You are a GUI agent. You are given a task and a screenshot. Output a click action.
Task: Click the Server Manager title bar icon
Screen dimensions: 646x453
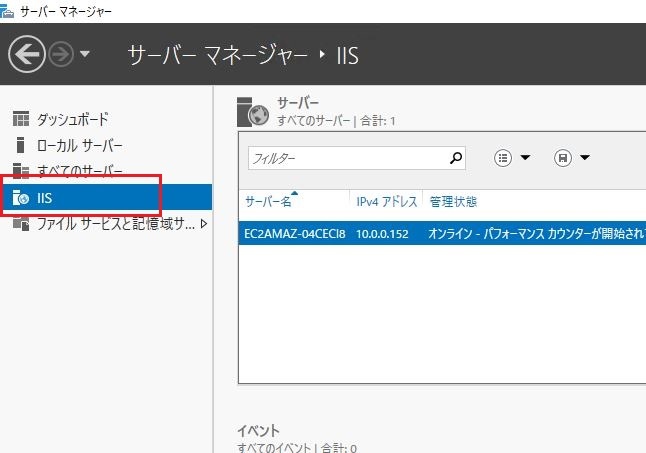[7, 11]
